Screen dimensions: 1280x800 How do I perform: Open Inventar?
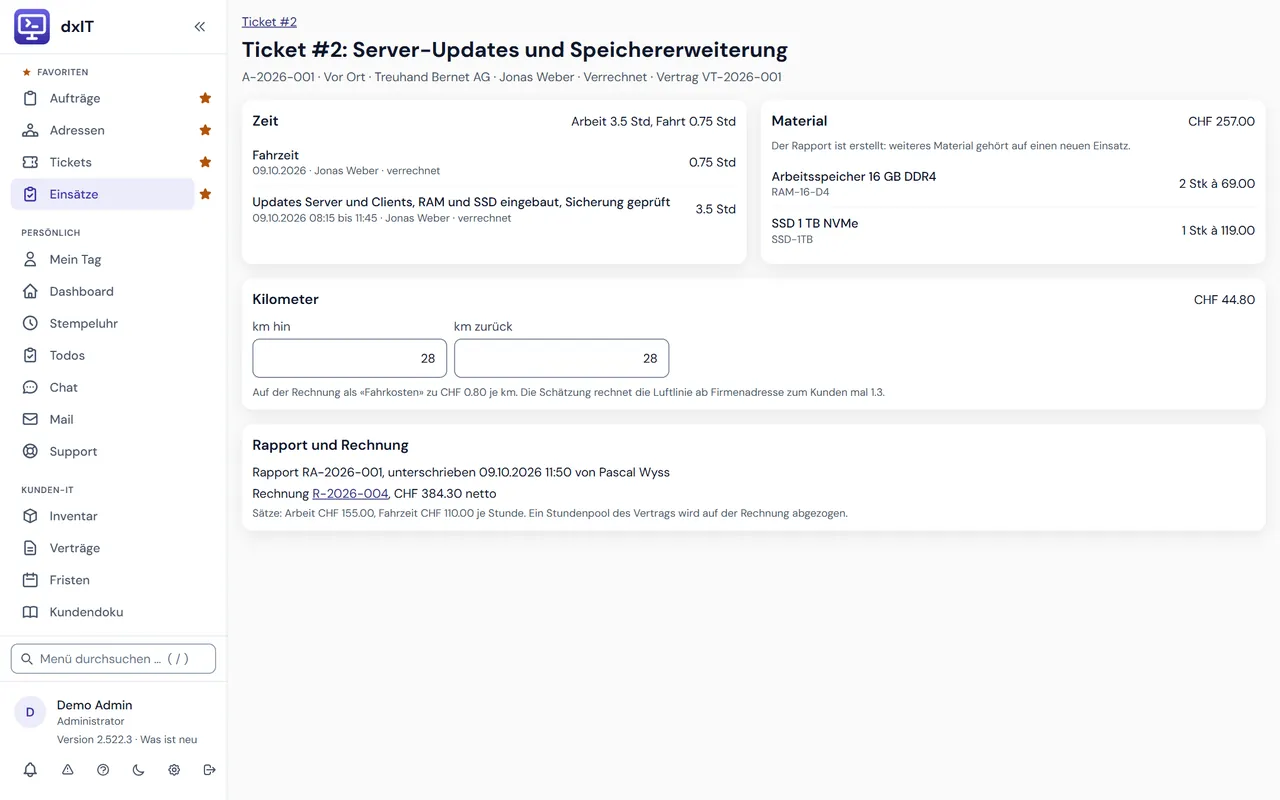click(x=113, y=516)
